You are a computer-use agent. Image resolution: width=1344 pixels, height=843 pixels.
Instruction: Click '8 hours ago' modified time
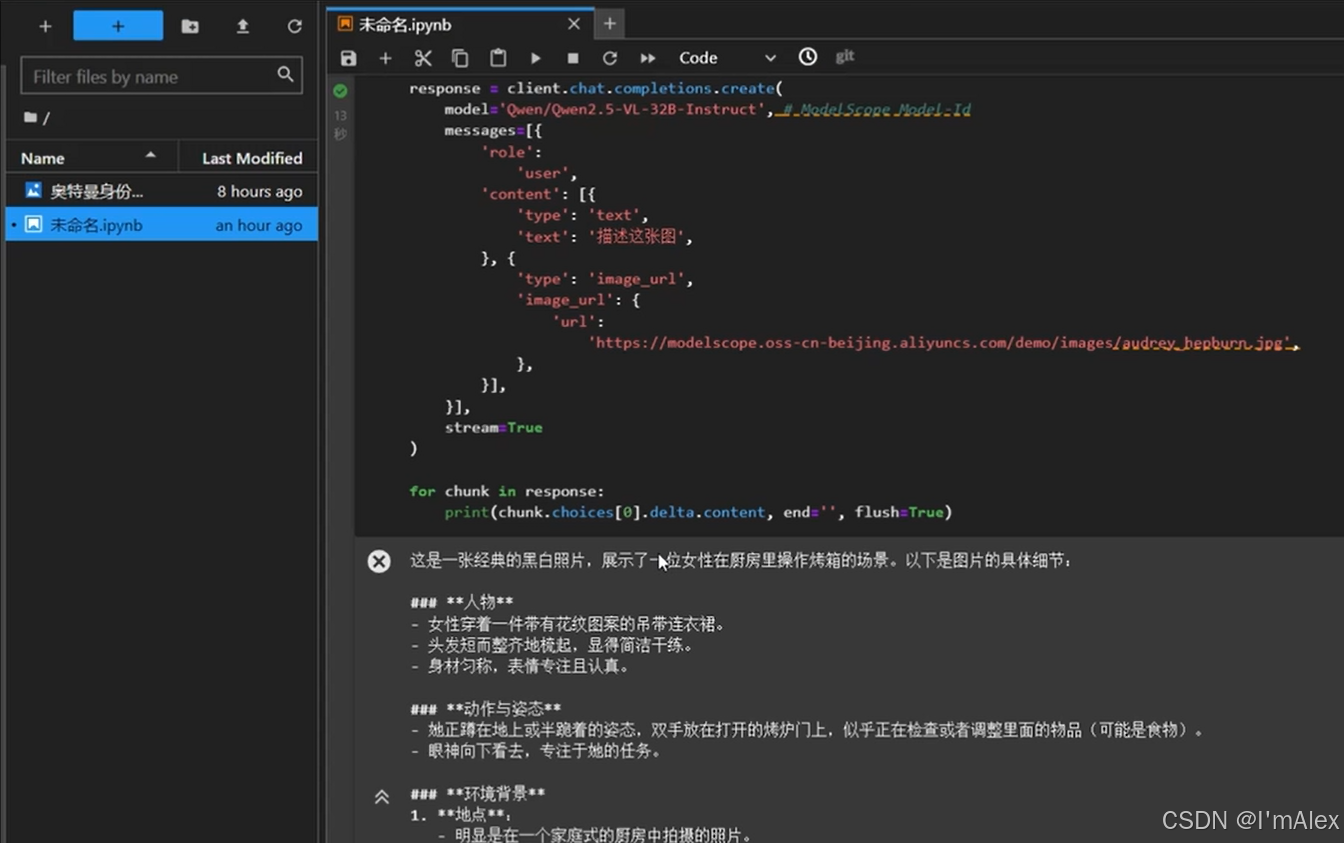tap(260, 192)
